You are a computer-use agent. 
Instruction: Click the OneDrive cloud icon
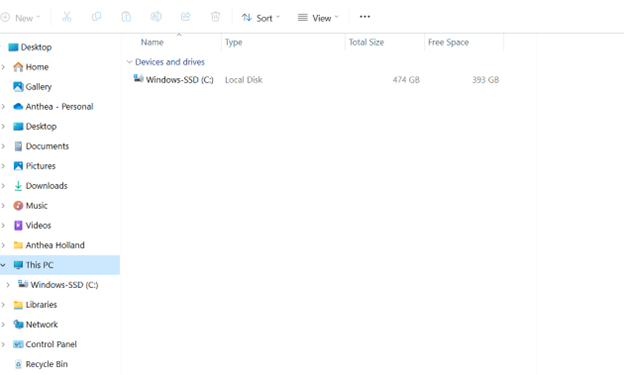tap(18, 106)
